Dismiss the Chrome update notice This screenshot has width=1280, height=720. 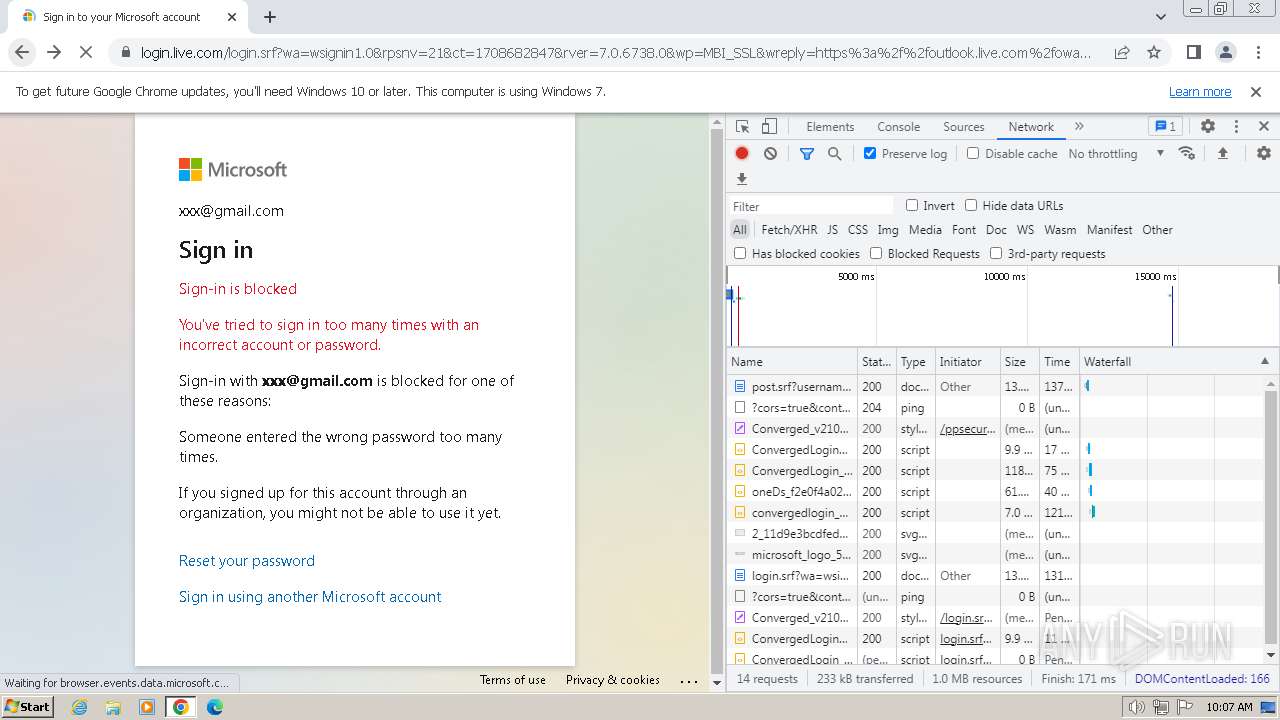tap(1256, 92)
